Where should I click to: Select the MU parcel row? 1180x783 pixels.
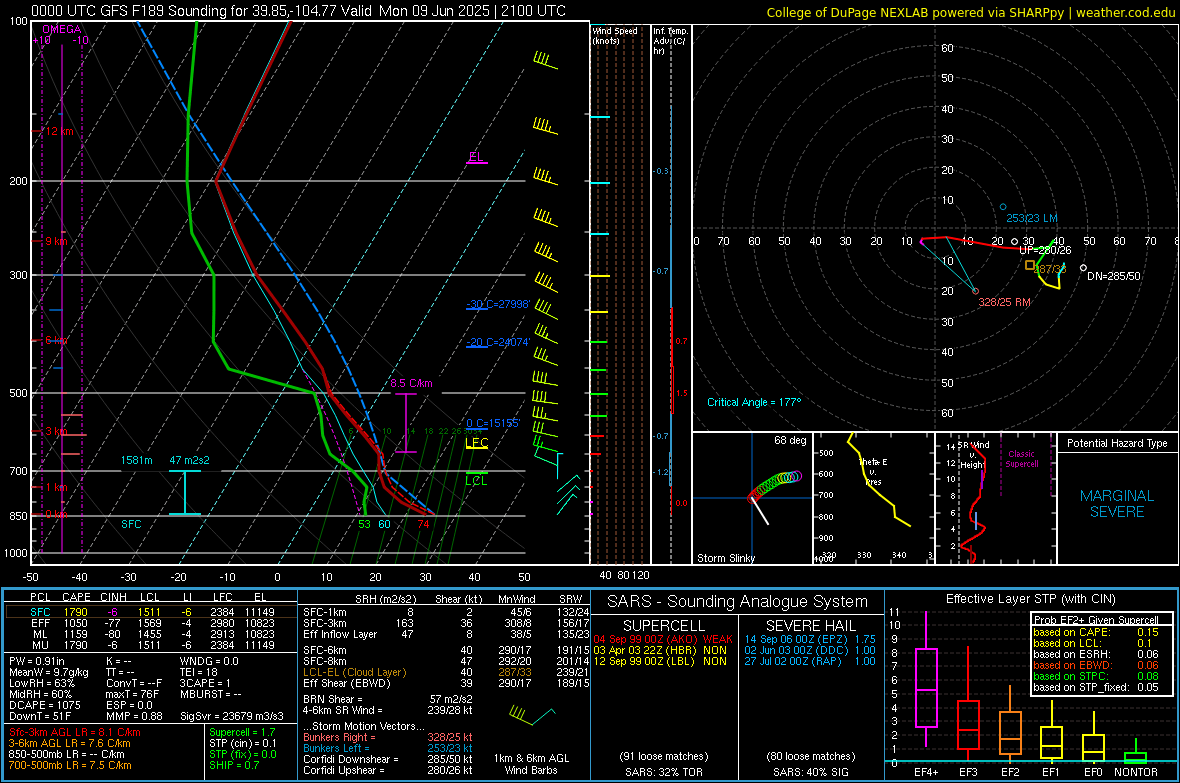pos(151,644)
